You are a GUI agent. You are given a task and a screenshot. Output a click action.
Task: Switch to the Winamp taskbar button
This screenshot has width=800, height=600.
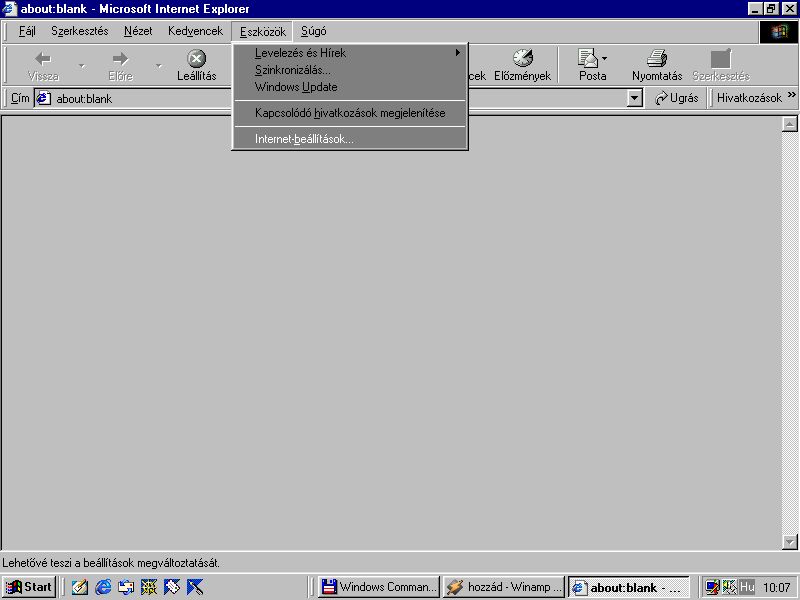(504, 587)
